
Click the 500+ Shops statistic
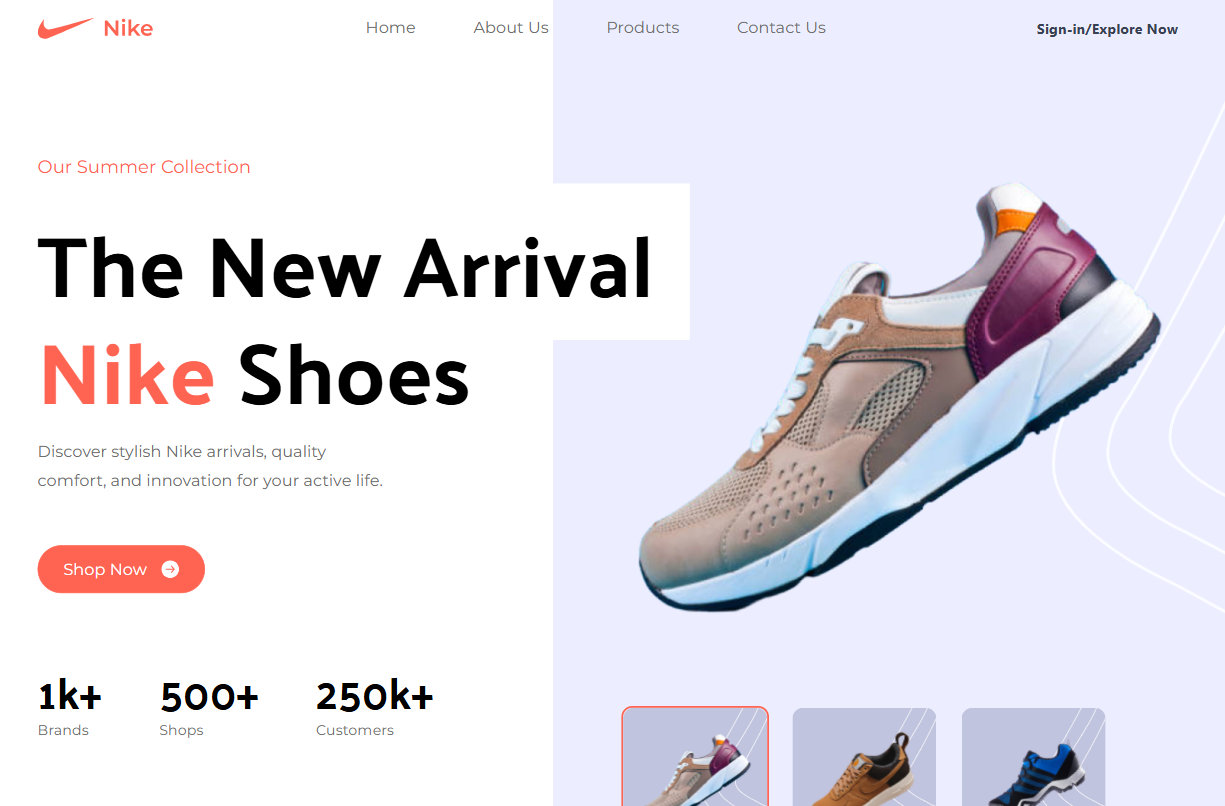209,708
